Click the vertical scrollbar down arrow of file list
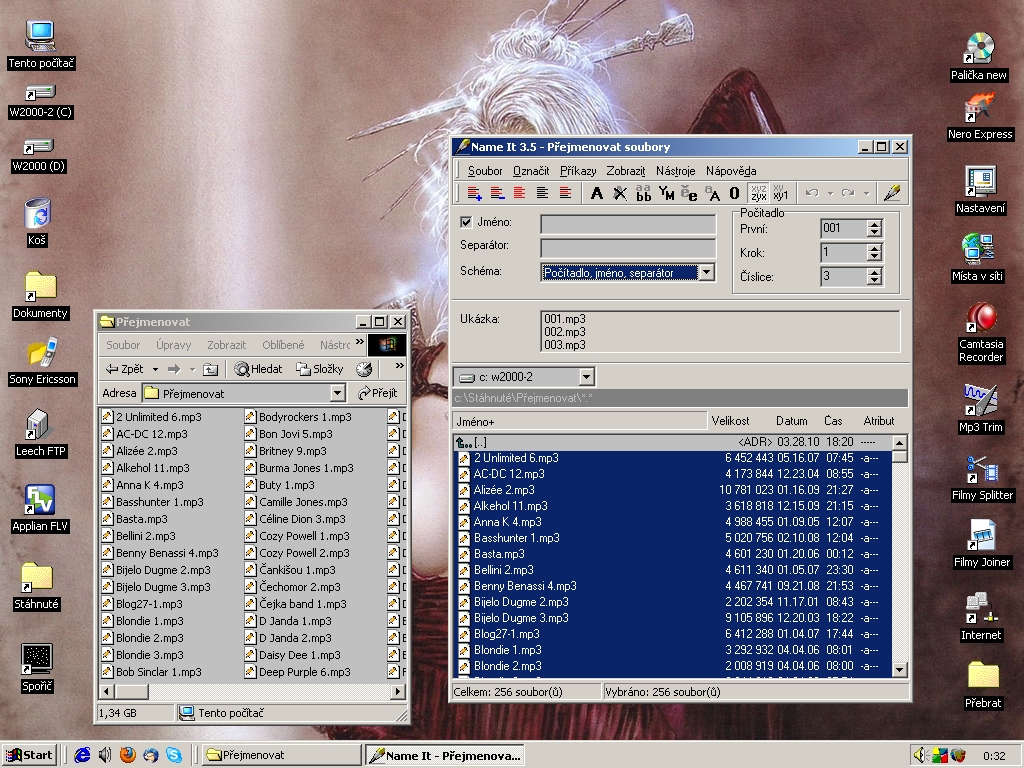The image size is (1024, 768). point(900,669)
